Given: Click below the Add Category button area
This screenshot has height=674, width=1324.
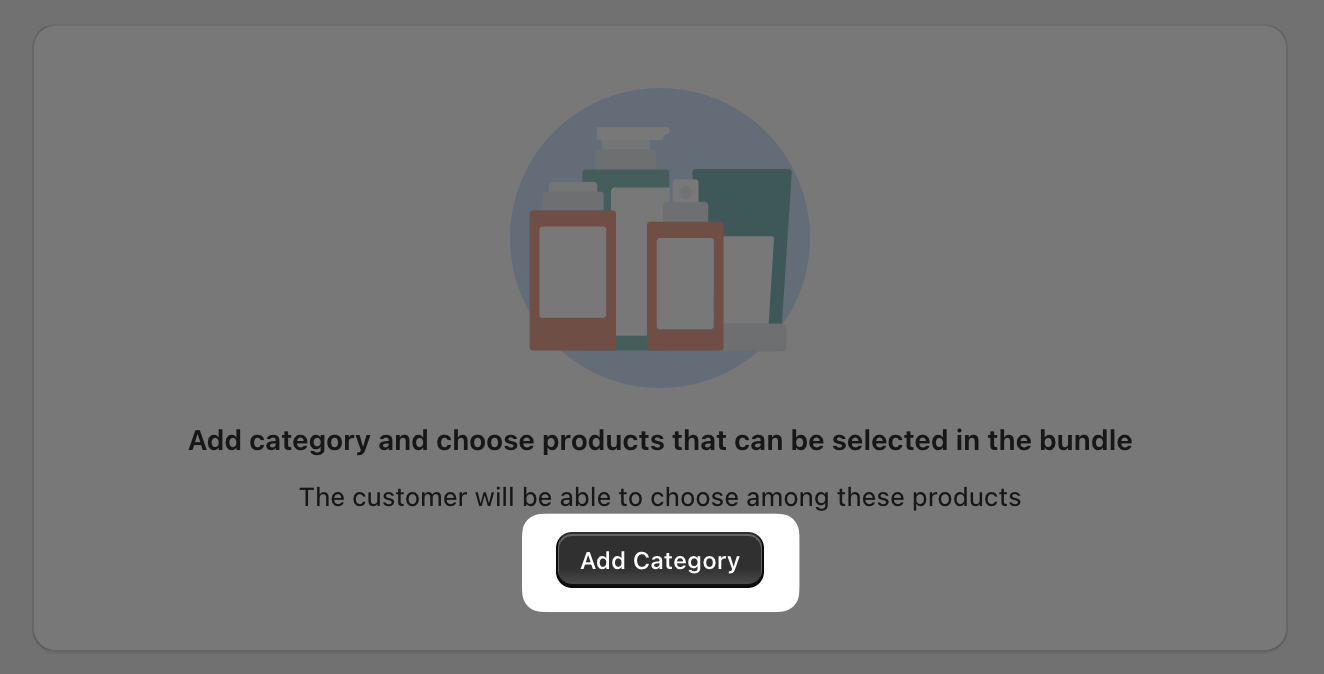Looking at the screenshot, I should click(660, 630).
